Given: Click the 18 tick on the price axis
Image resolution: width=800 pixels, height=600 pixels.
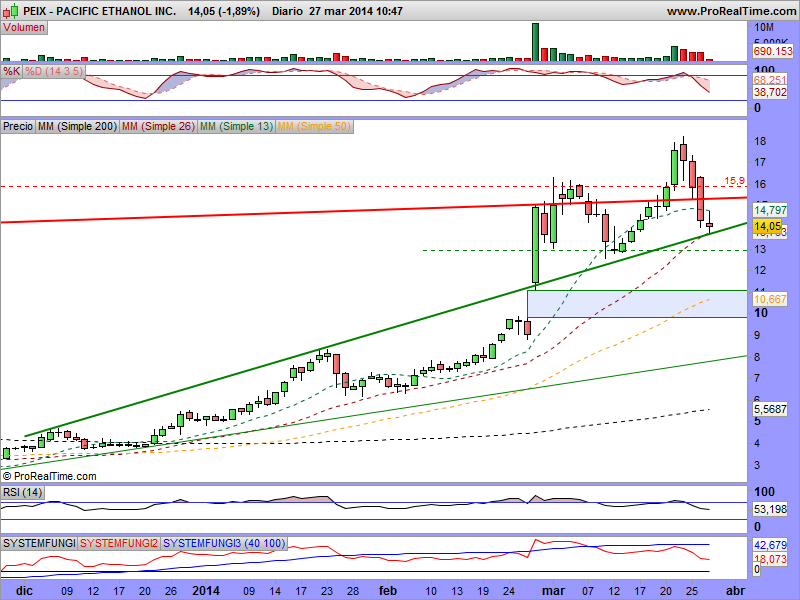Looking at the screenshot, I should pos(760,141).
